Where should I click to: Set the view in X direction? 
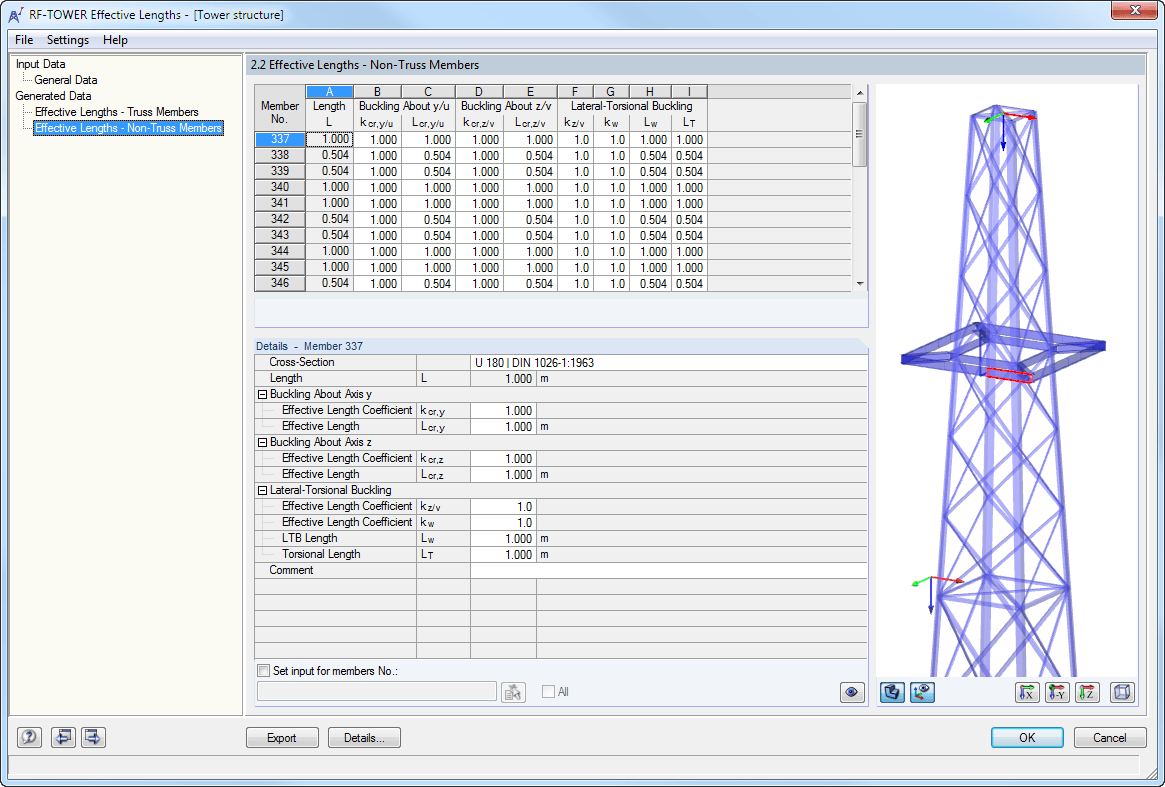(1026, 692)
